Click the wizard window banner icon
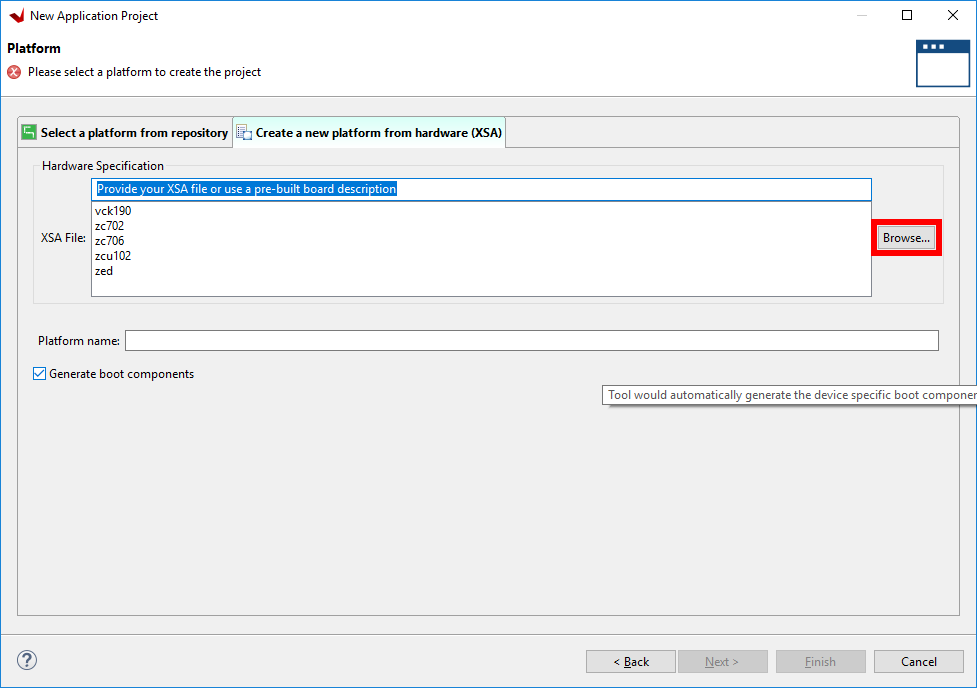Screen dimensions: 977x688 943,64
